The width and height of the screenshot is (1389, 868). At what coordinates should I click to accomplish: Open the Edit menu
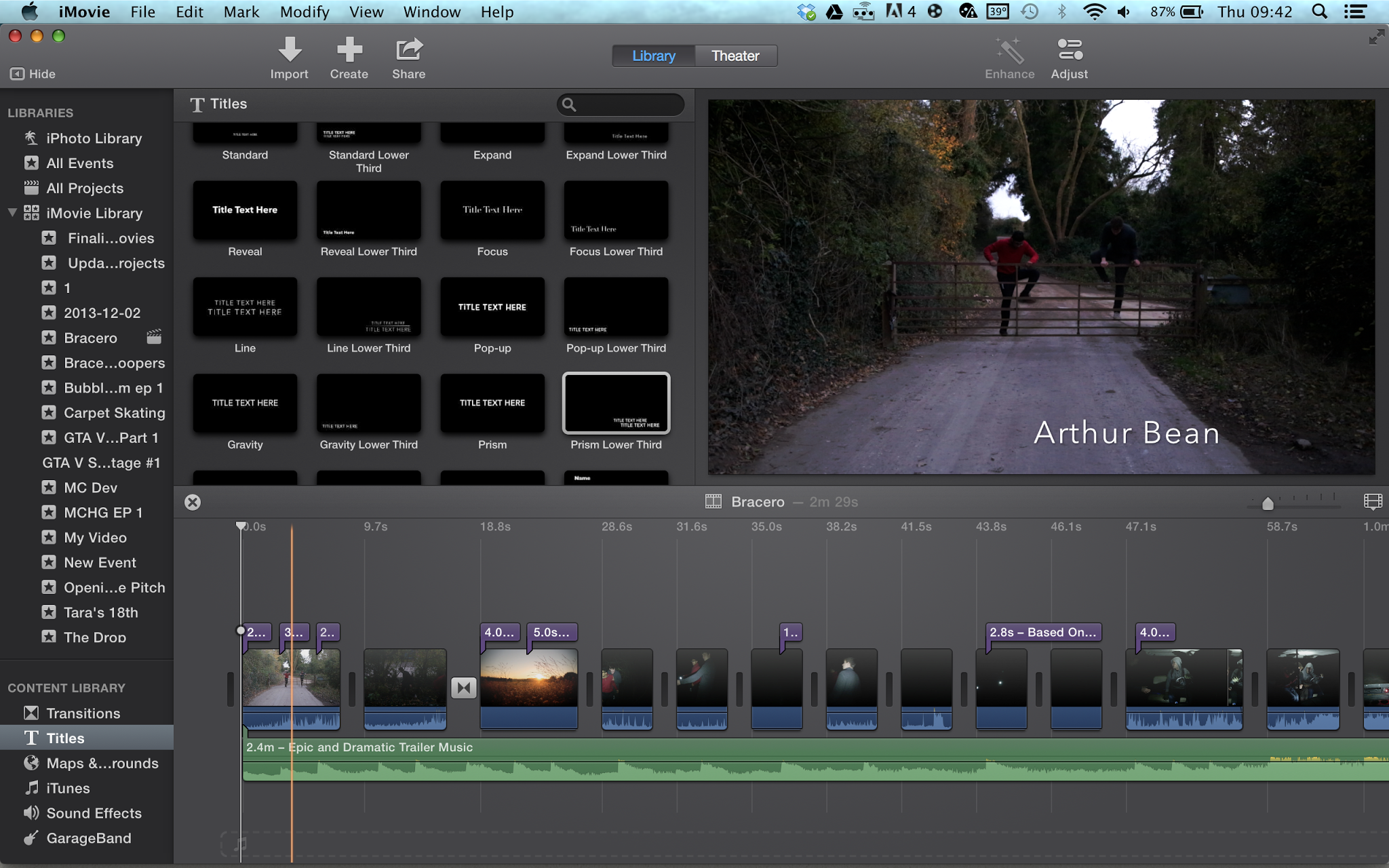(189, 12)
